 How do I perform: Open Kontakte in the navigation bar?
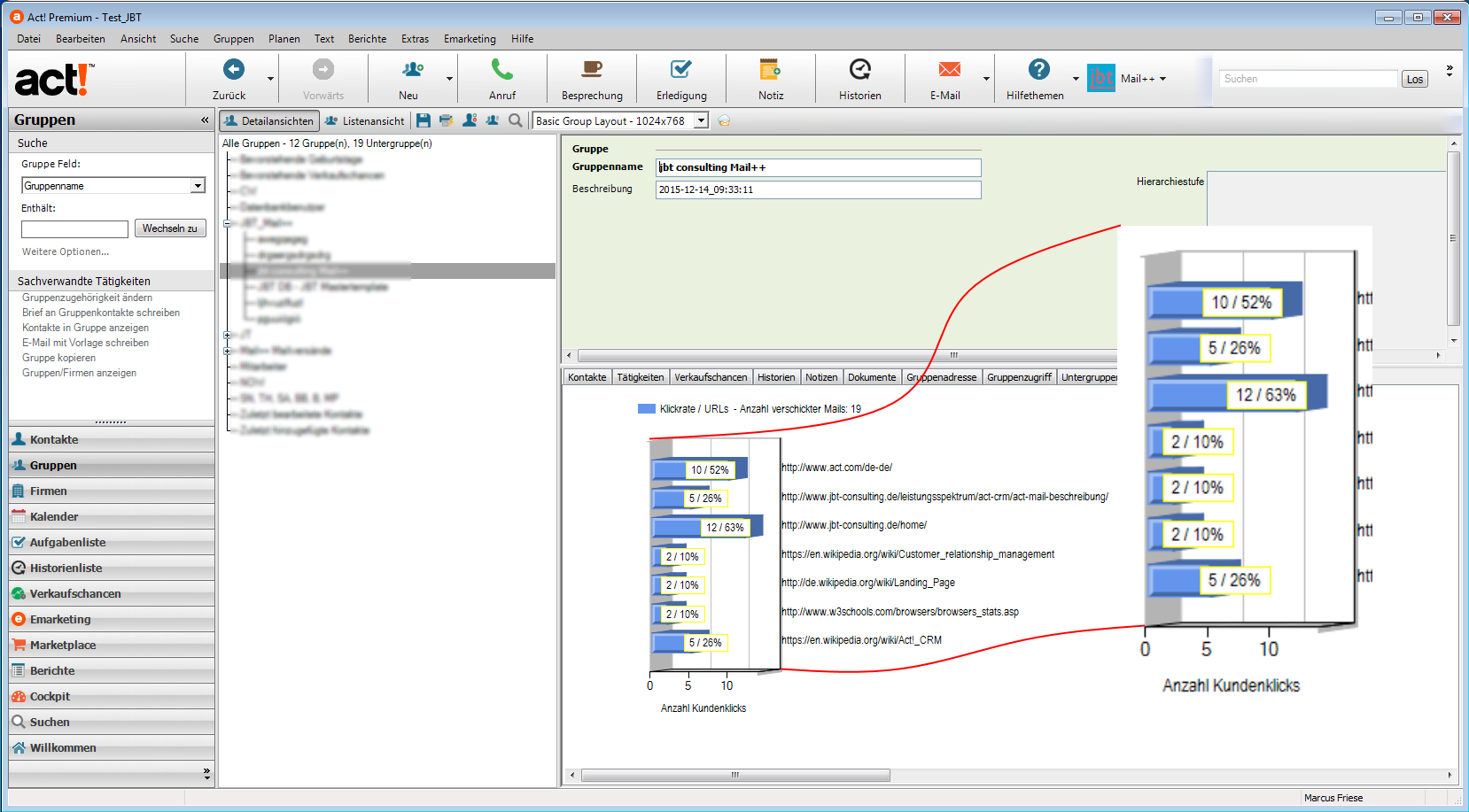[112, 439]
